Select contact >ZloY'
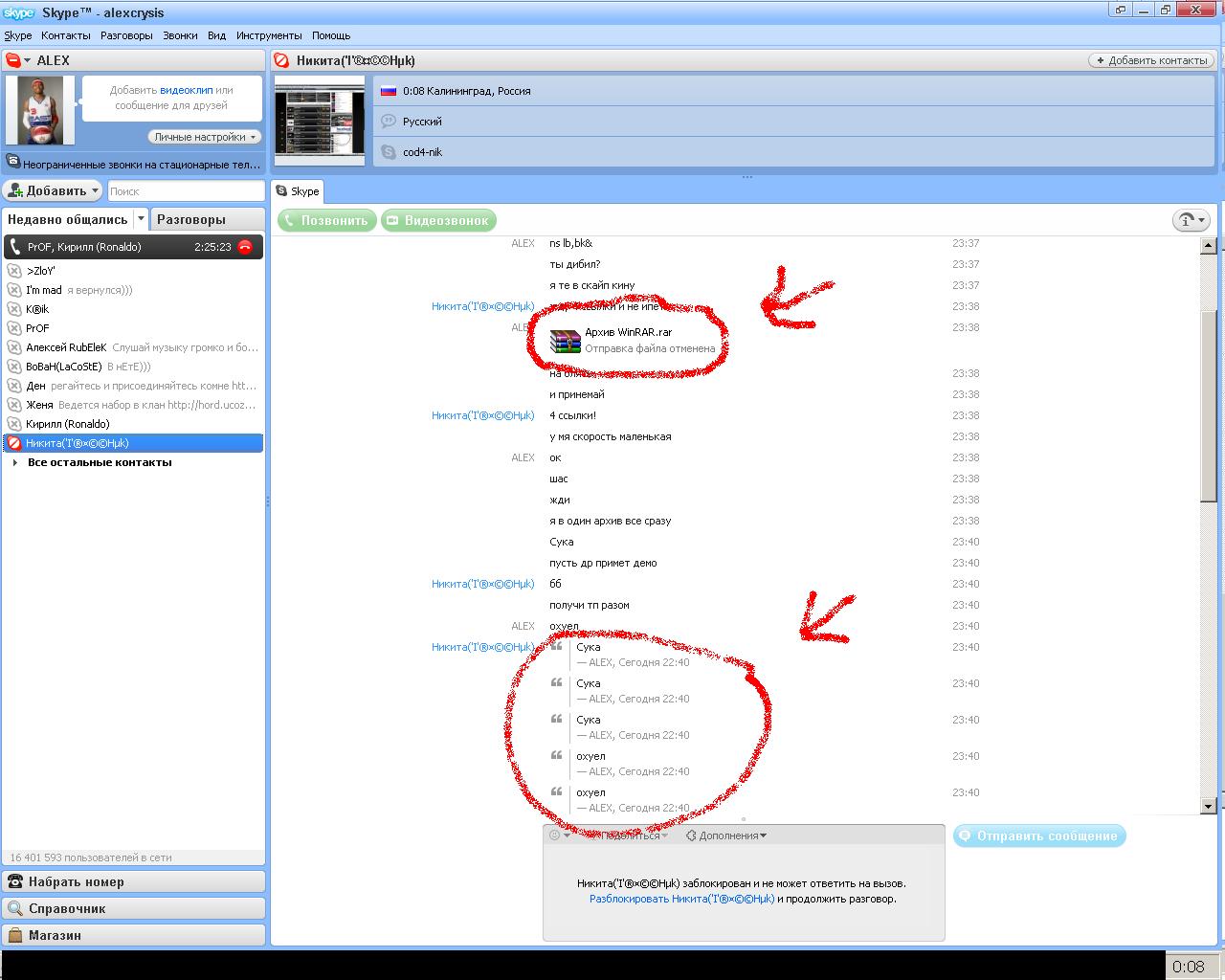1225x980 pixels. (x=133, y=271)
